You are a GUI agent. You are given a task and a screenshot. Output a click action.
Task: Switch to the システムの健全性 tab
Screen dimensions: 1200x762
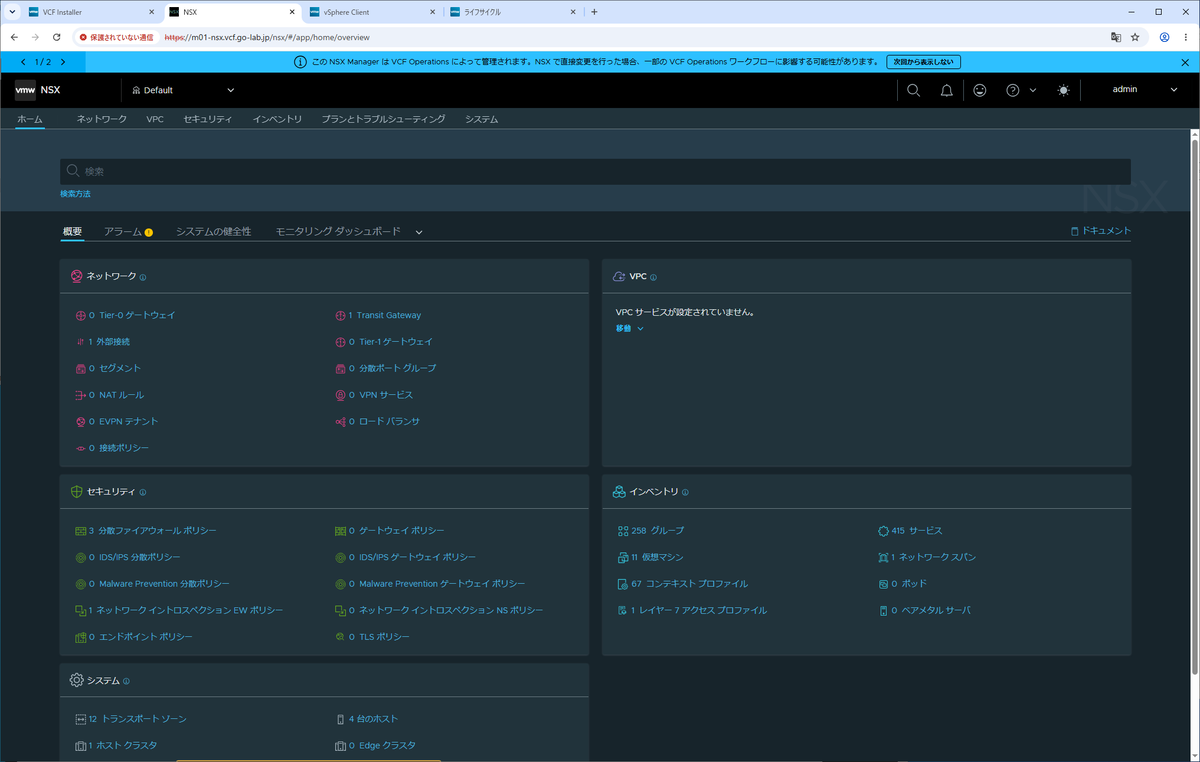coord(213,232)
